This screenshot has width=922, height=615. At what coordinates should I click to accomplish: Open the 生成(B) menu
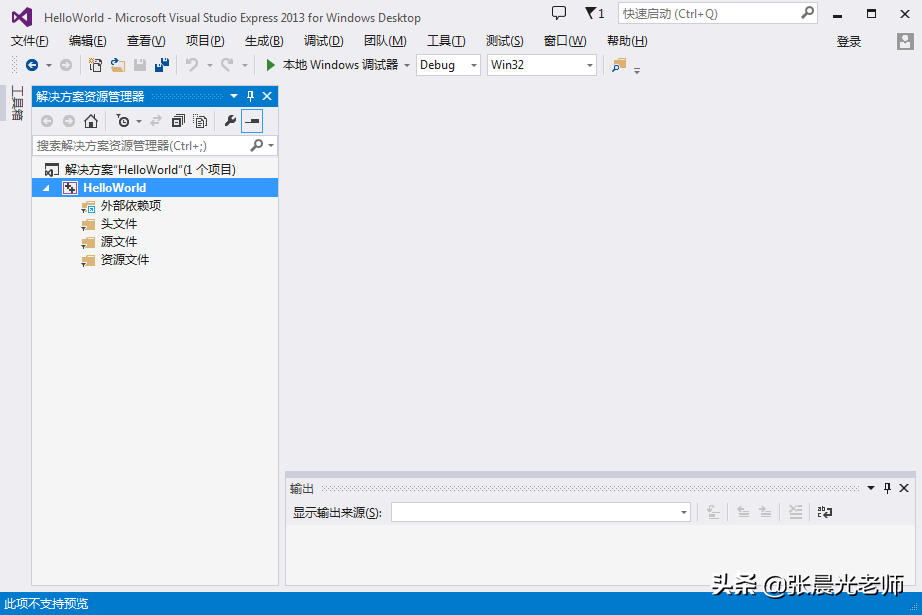pyautogui.click(x=264, y=41)
